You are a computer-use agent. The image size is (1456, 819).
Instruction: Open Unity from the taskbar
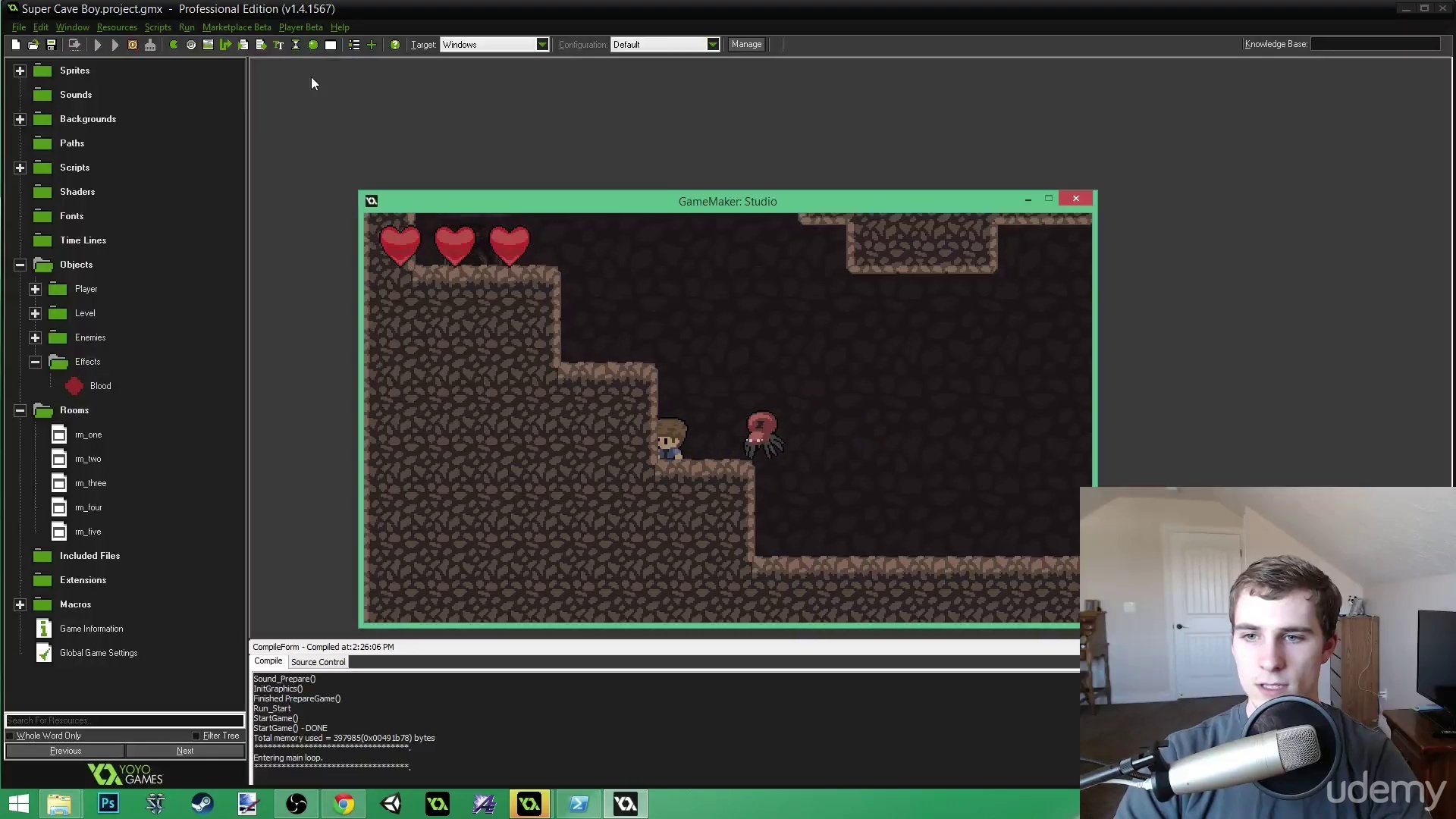click(391, 804)
